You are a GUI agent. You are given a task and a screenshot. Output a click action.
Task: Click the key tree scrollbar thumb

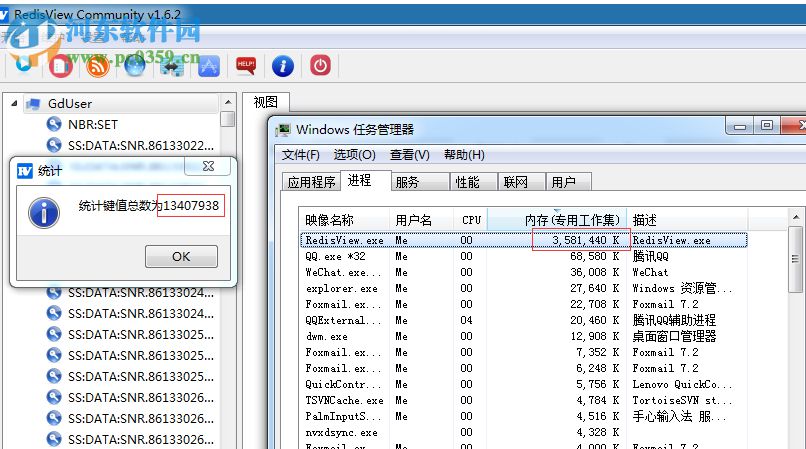click(228, 119)
